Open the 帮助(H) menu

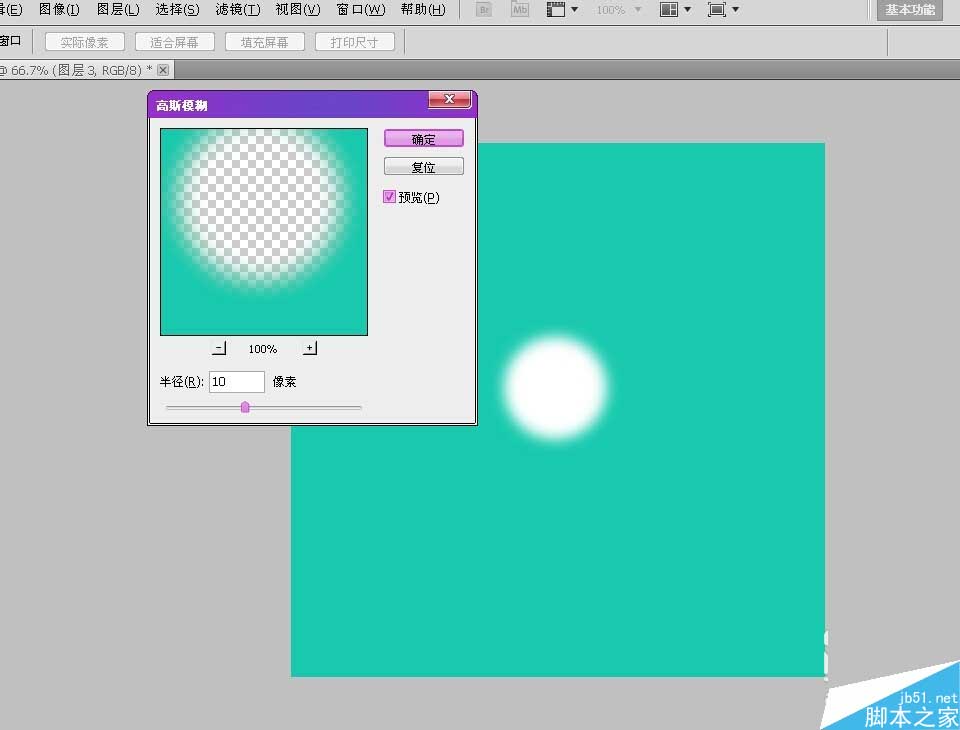coord(423,9)
